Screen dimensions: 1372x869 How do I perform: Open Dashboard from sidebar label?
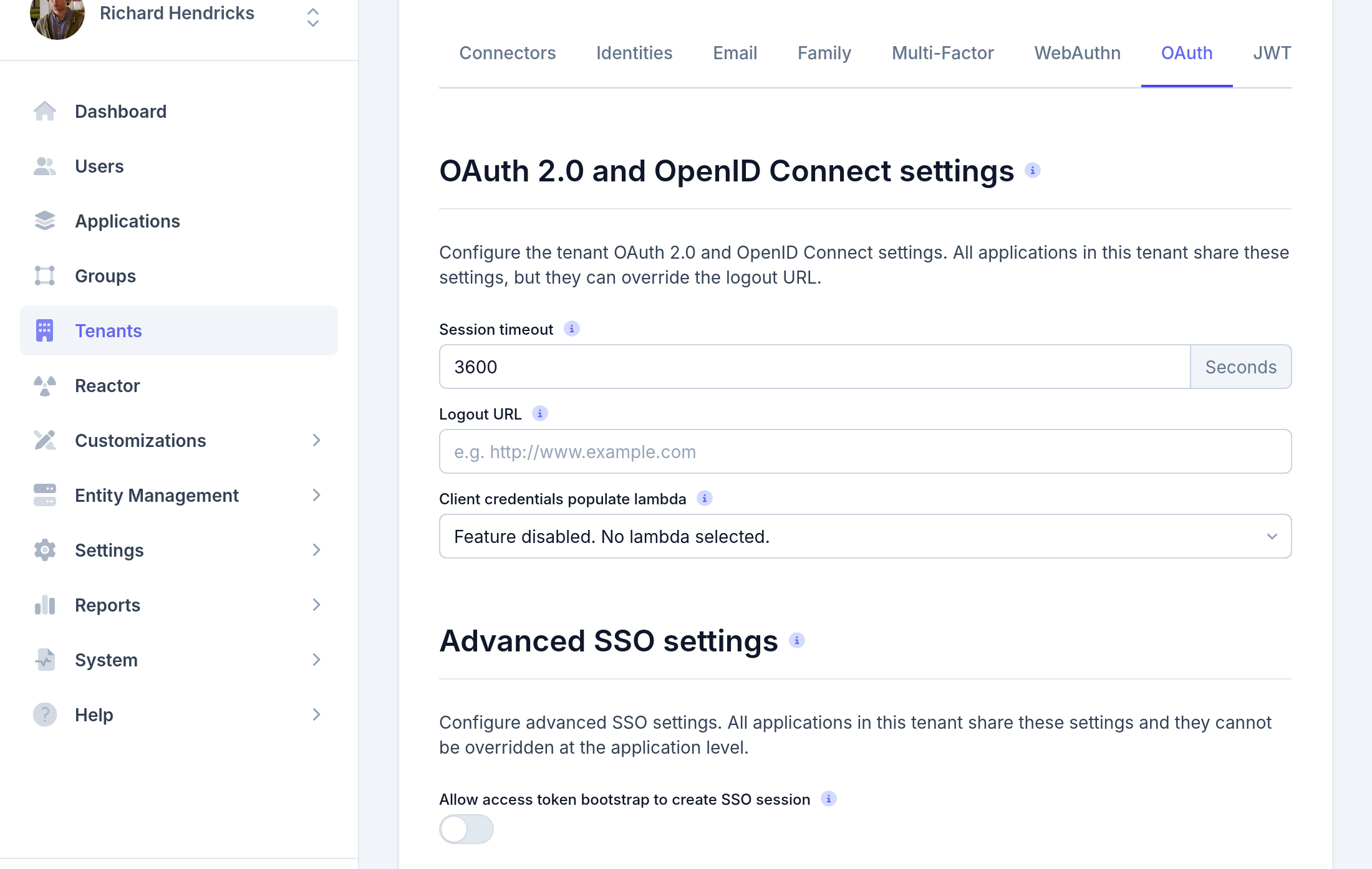[x=121, y=111]
